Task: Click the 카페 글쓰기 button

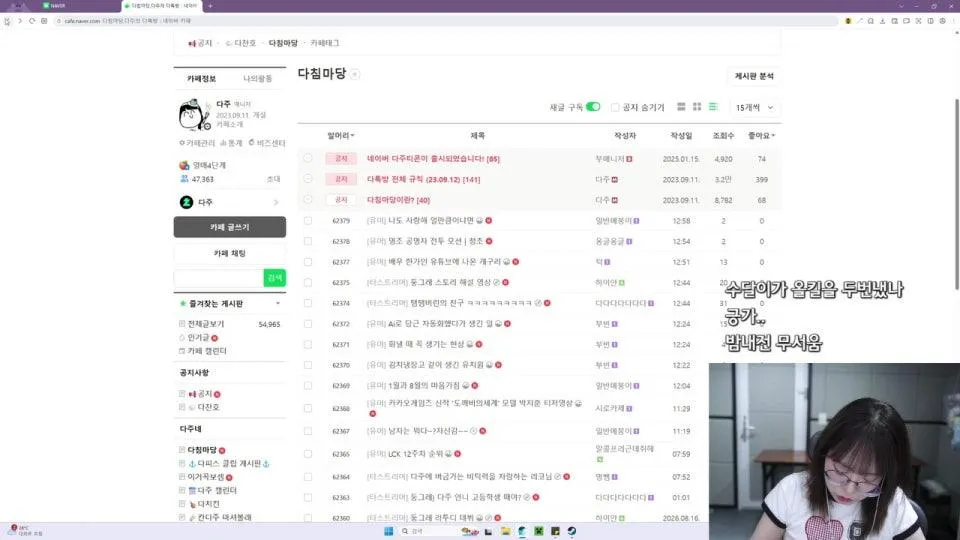Action: coord(230,227)
